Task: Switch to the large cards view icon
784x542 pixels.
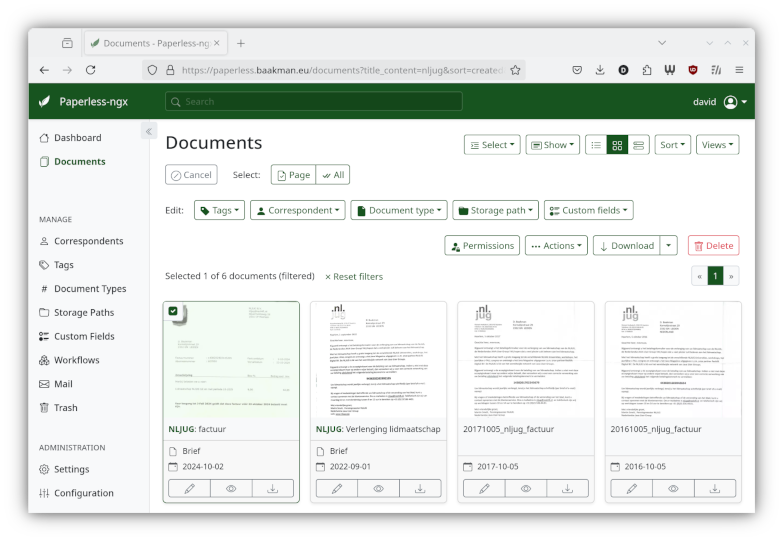Action: tap(639, 145)
